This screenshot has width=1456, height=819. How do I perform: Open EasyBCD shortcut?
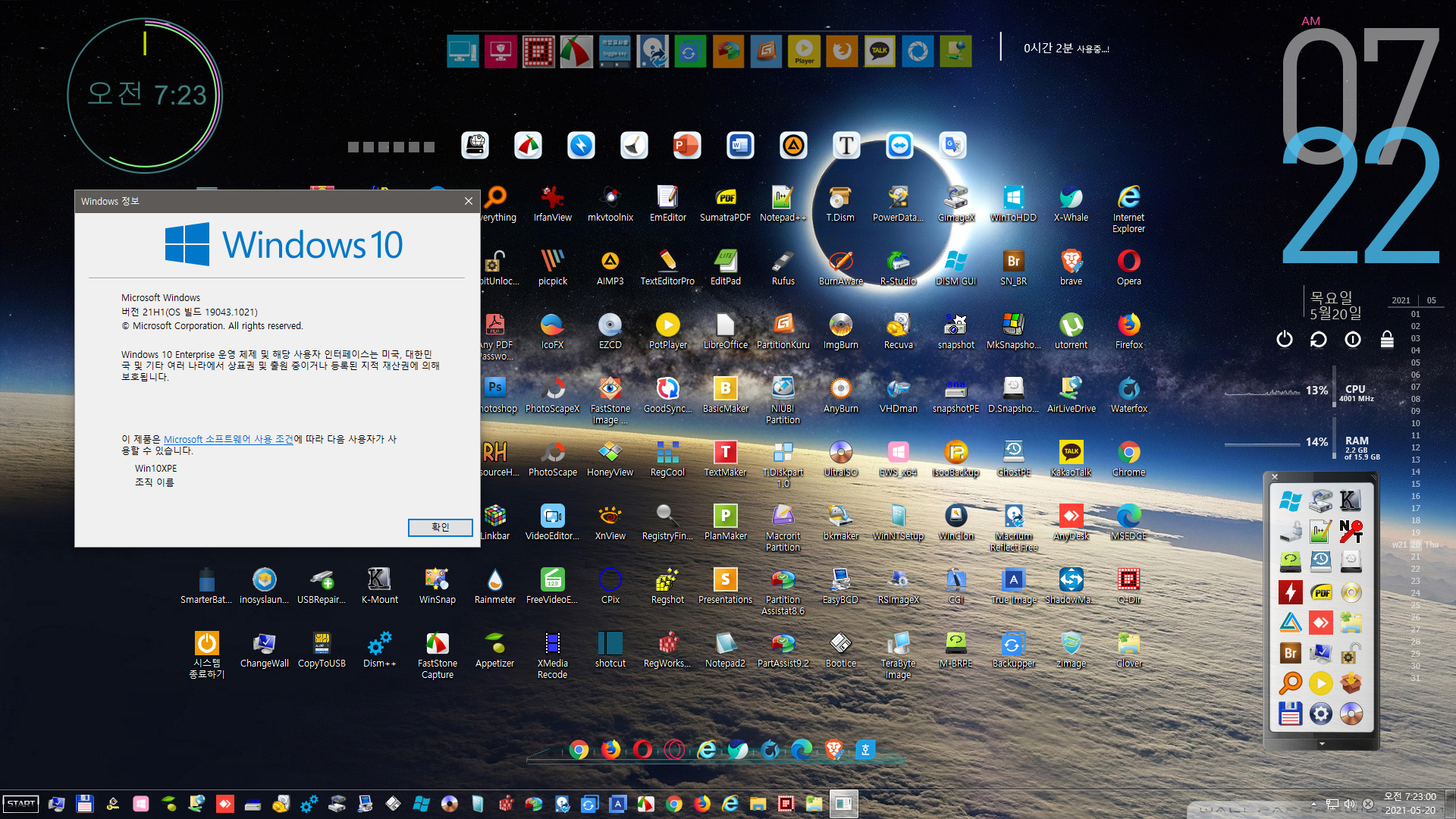840,586
